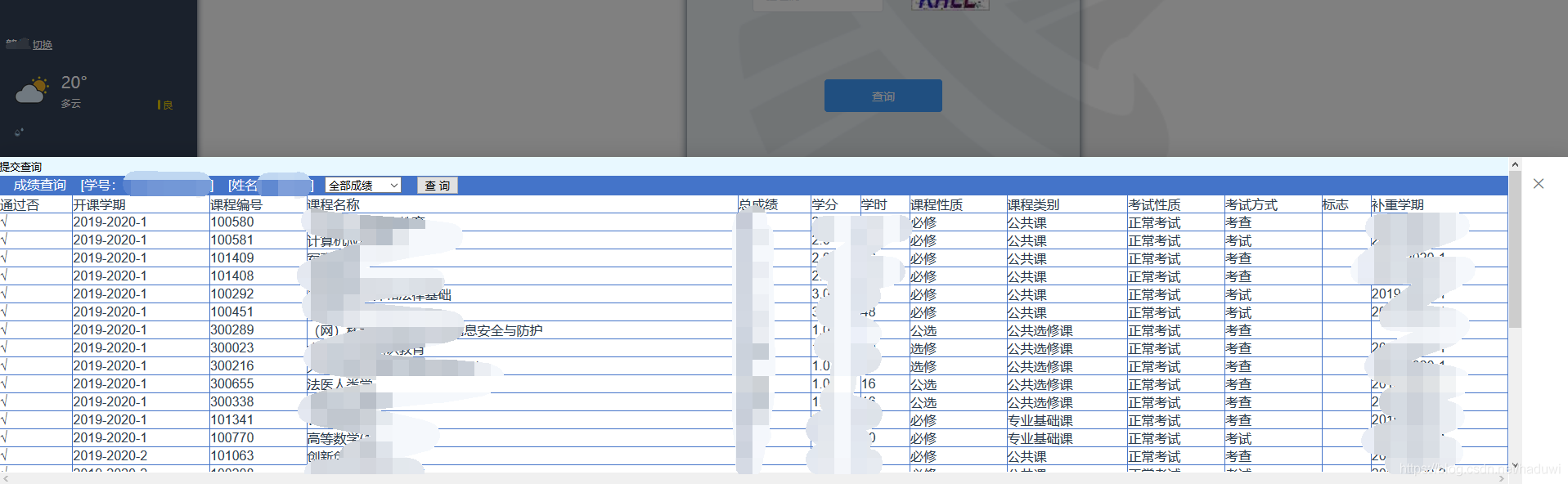Click the 切换 link in the sidebar
Image resolution: width=1568 pixels, height=484 pixels.
tap(43, 45)
